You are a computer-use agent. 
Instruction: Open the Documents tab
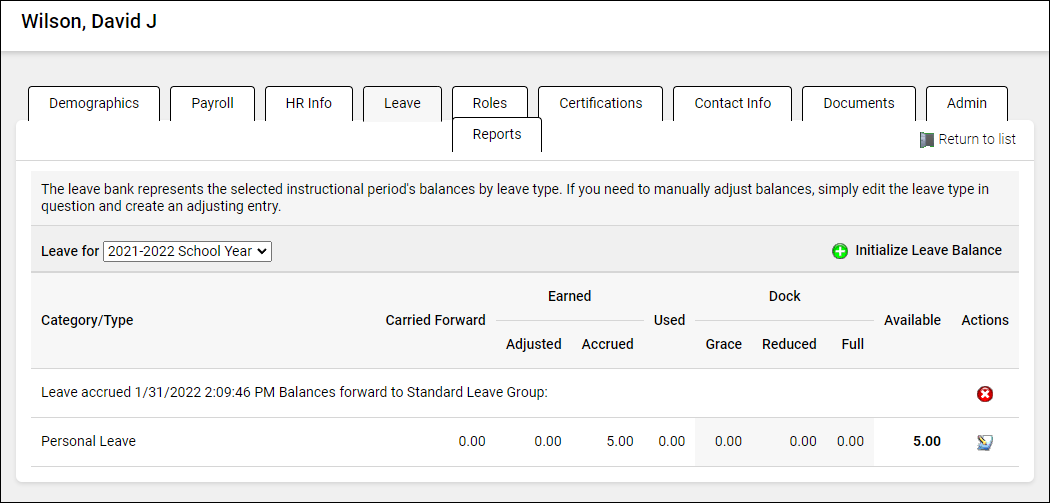(858, 103)
